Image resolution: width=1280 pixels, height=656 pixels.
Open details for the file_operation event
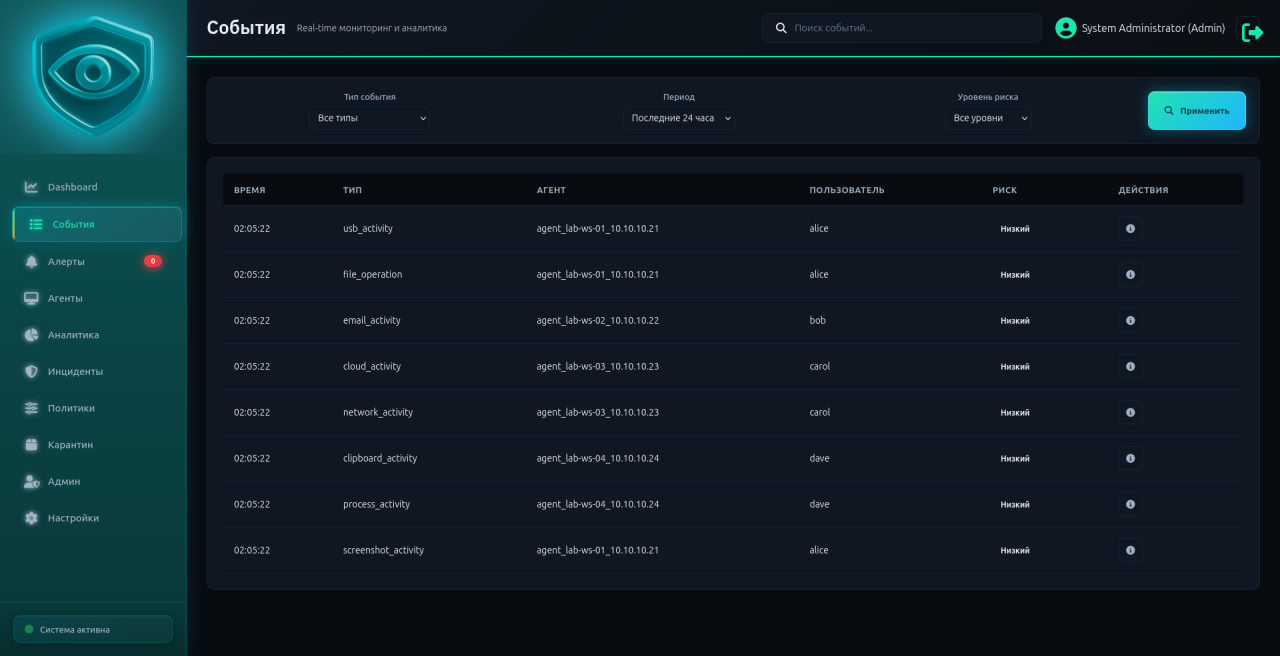[x=1130, y=275]
